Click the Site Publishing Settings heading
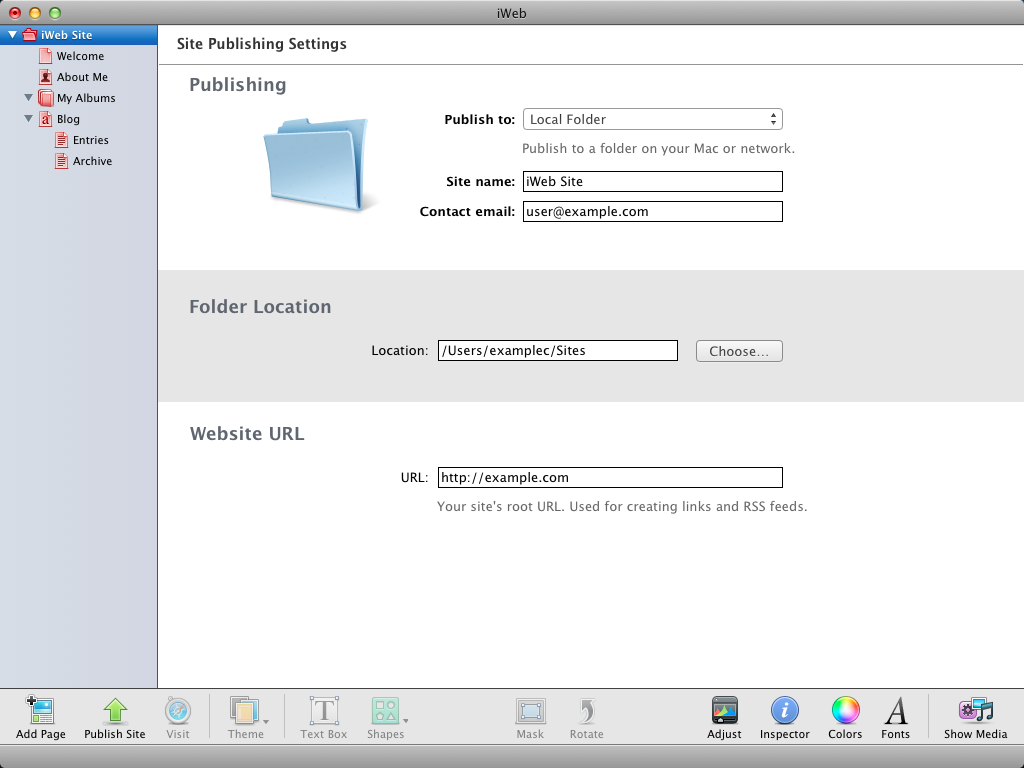Viewport: 1024px width, 768px height. click(x=262, y=44)
